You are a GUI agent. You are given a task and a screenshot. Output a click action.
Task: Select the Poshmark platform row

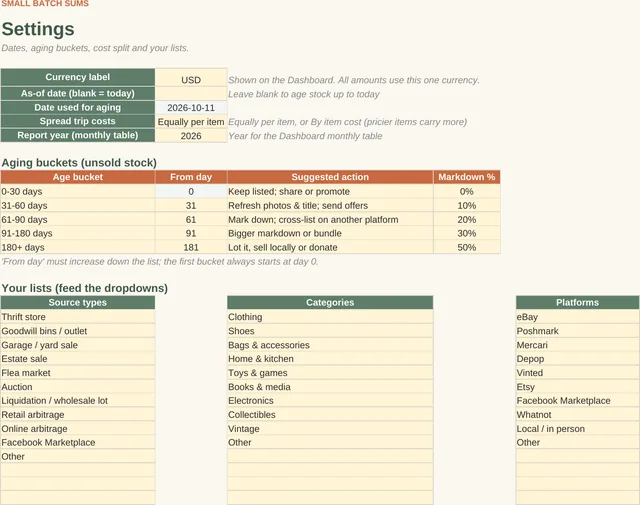[x=578, y=331]
